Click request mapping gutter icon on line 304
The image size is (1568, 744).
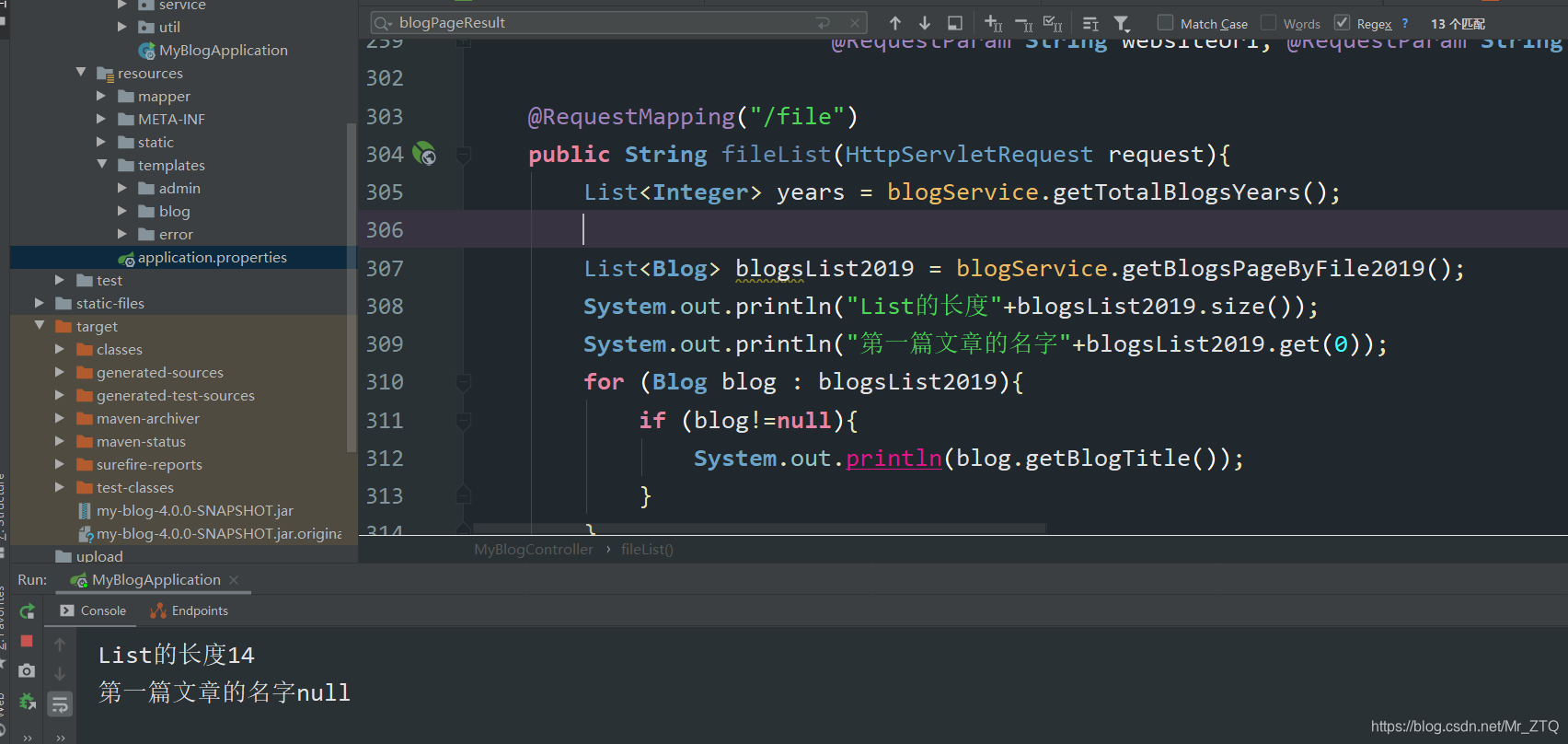424,154
